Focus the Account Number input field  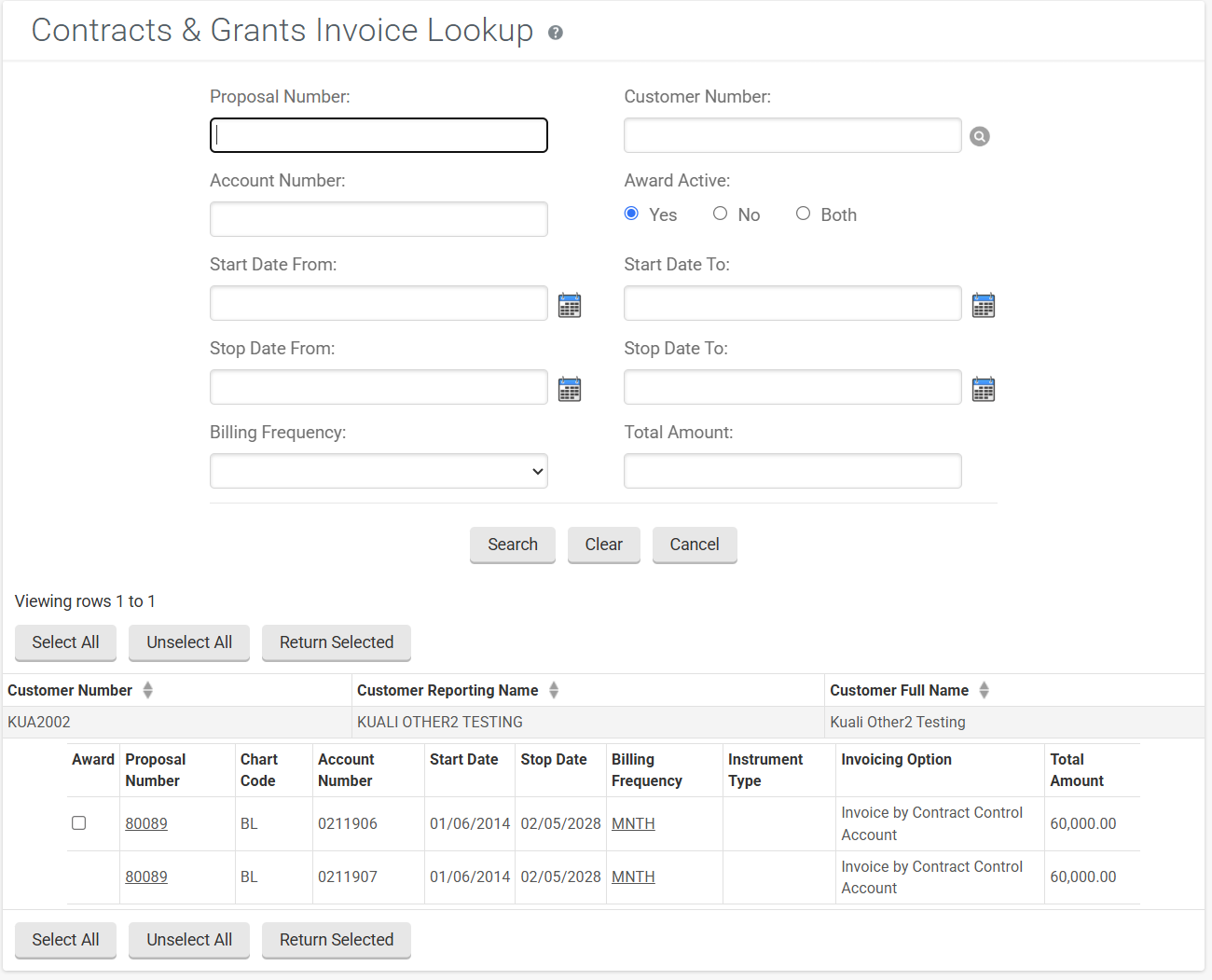pyautogui.click(x=379, y=219)
